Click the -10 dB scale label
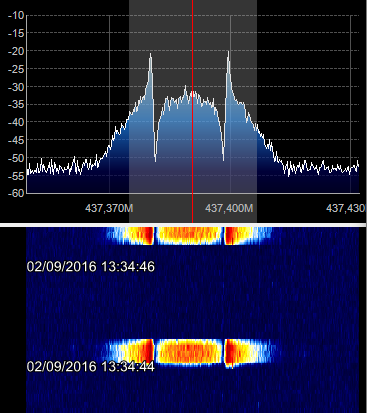The height and width of the screenshot is (413, 367). coord(16,15)
